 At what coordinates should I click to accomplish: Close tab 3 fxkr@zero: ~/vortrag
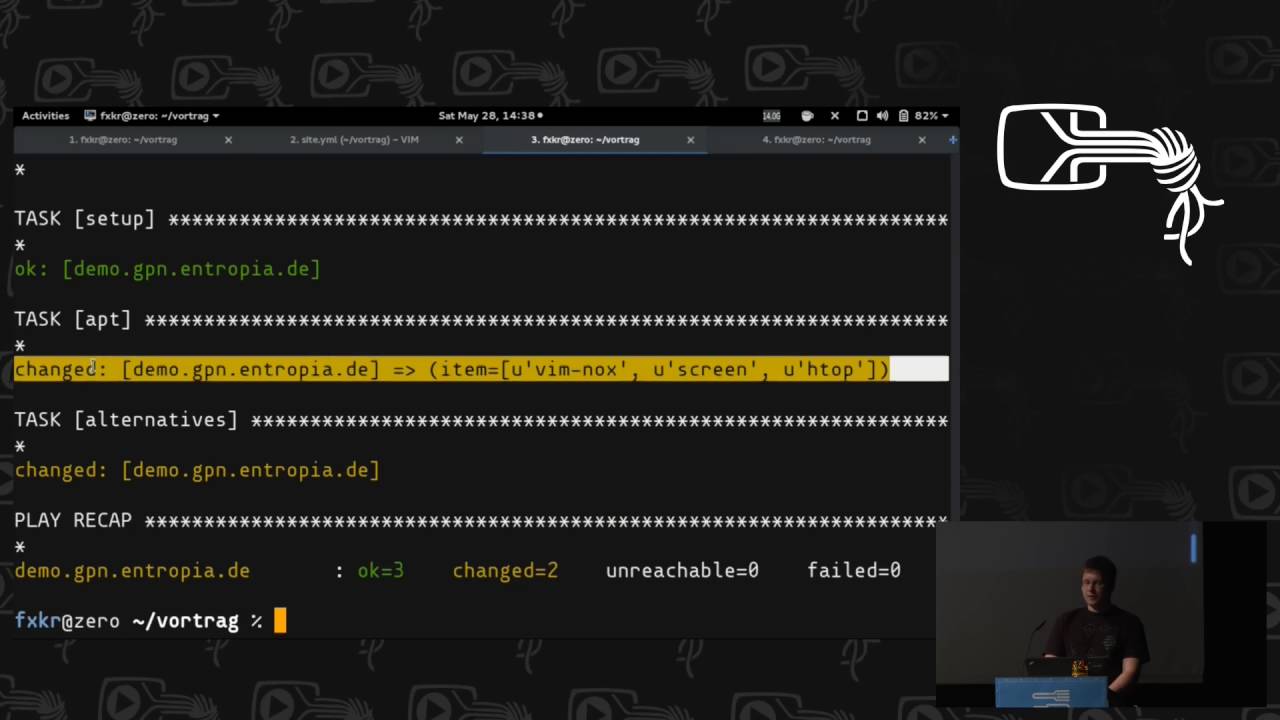tap(690, 140)
